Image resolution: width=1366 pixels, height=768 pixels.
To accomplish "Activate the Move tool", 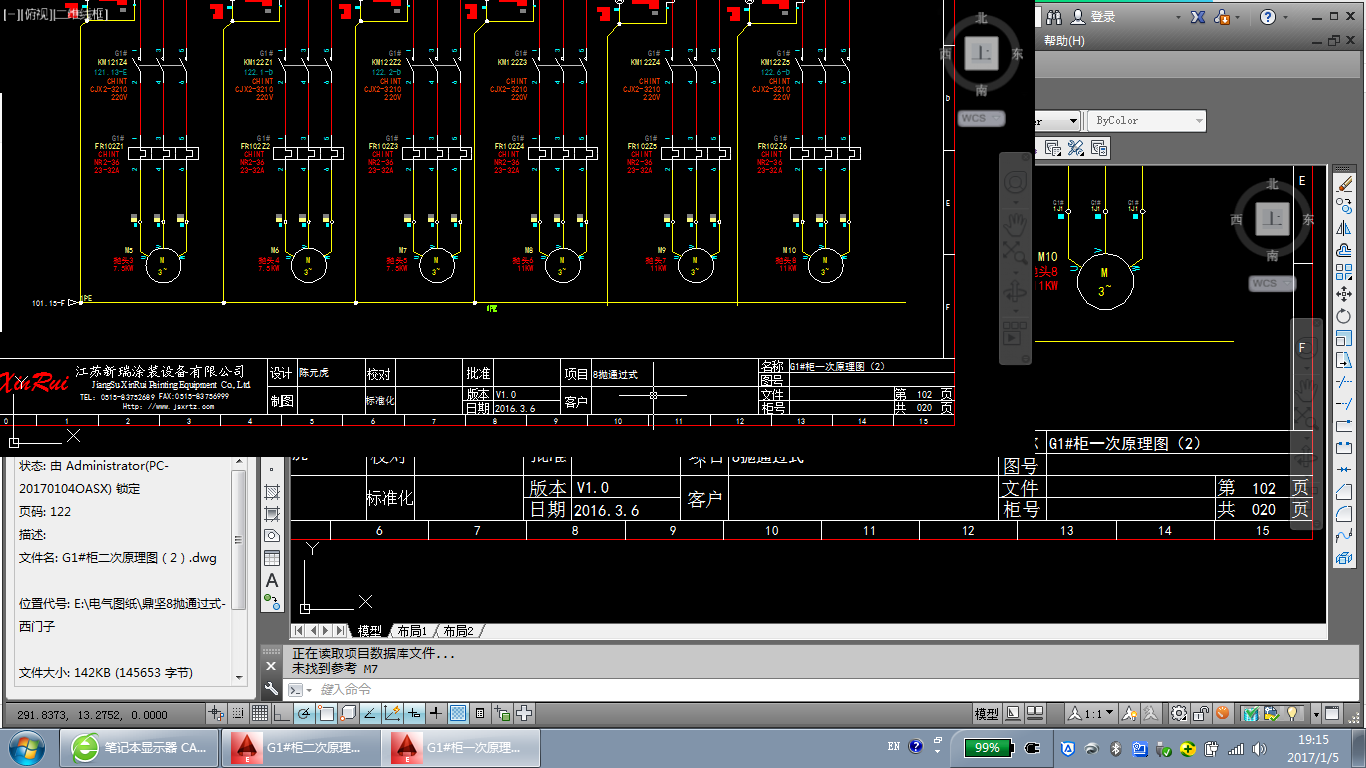I will pos(1344,294).
